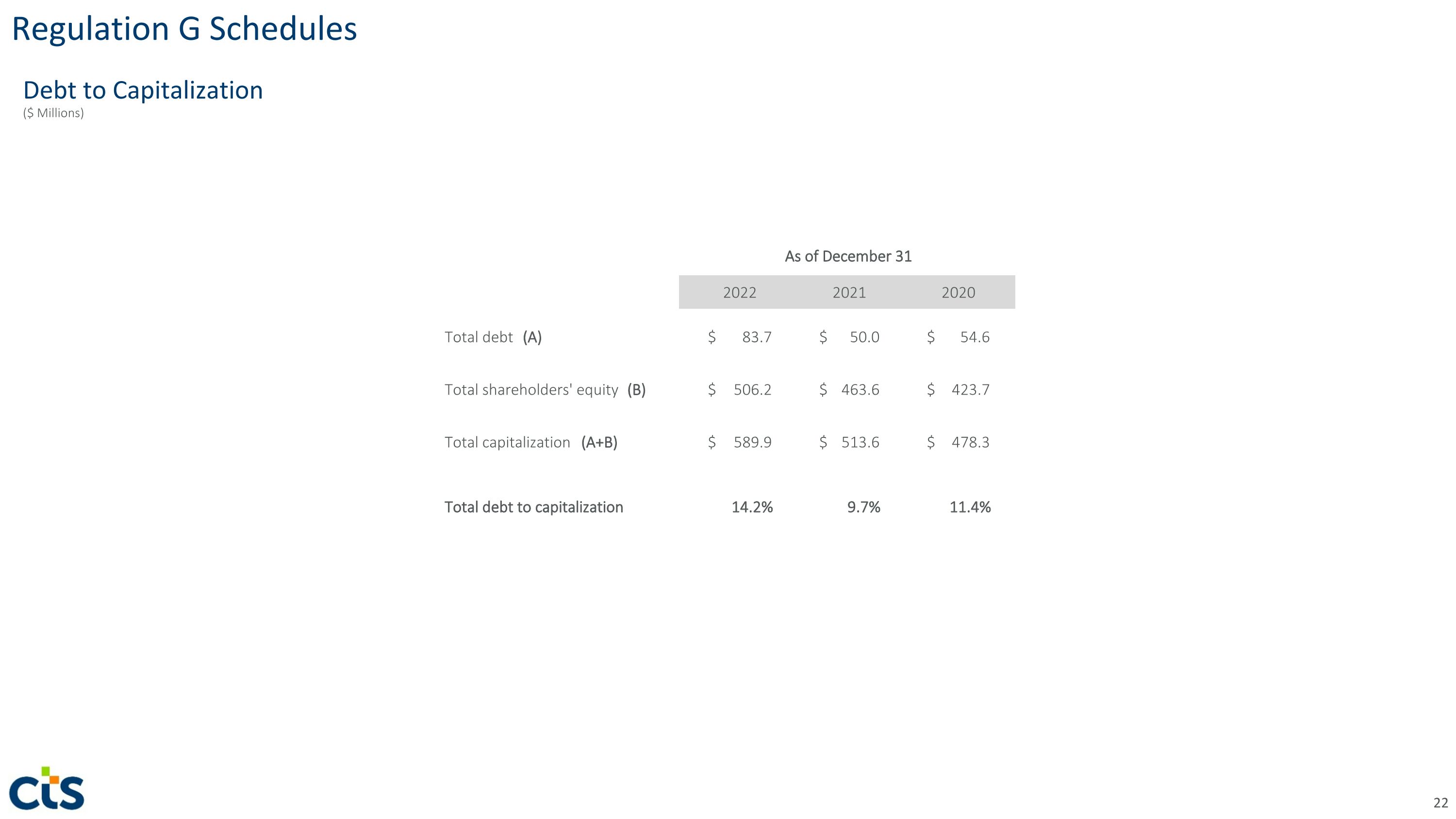Screen dimensions: 1456x819
Task: Click the page number 22
Action: click(x=1440, y=802)
